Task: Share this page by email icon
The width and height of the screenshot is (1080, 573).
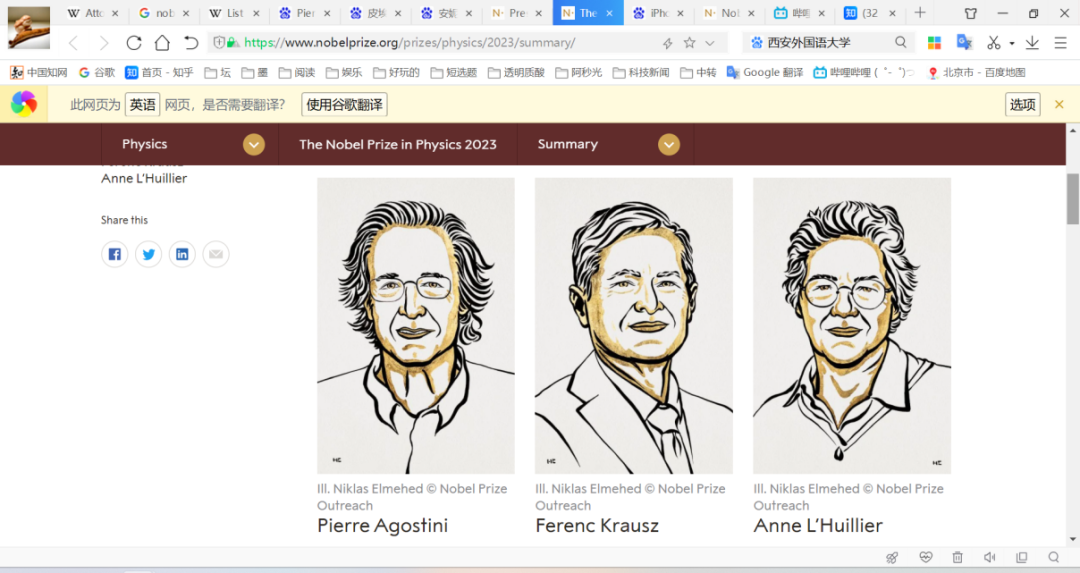Action: point(216,254)
